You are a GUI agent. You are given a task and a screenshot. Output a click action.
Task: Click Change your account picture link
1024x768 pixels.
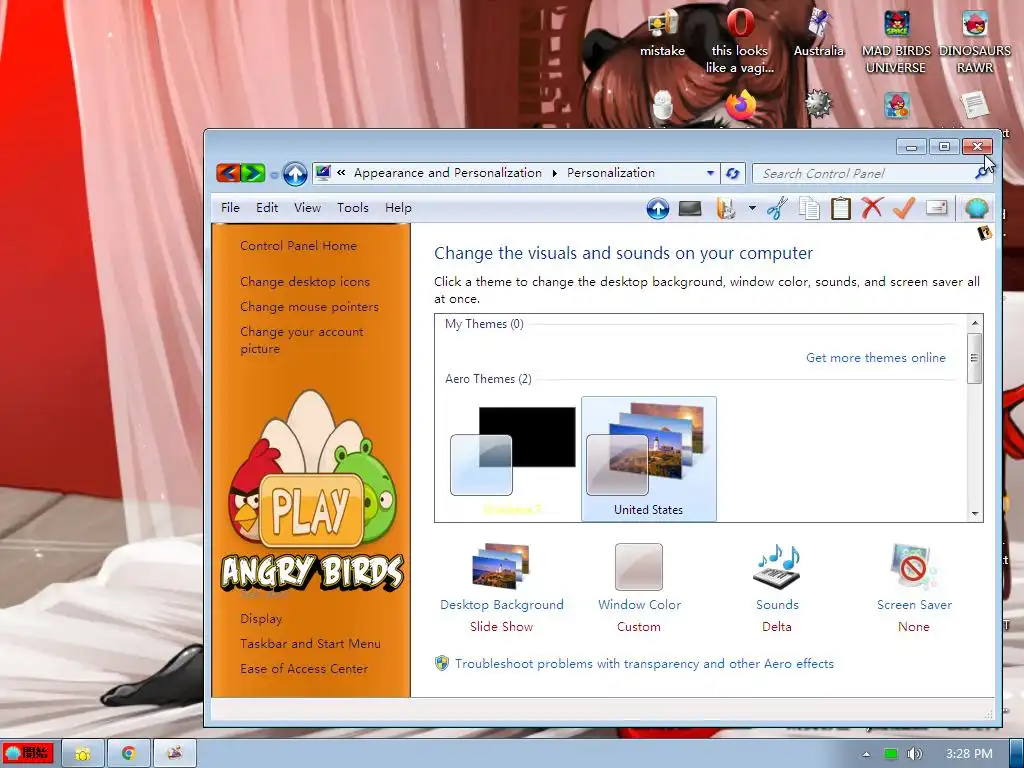click(x=302, y=340)
